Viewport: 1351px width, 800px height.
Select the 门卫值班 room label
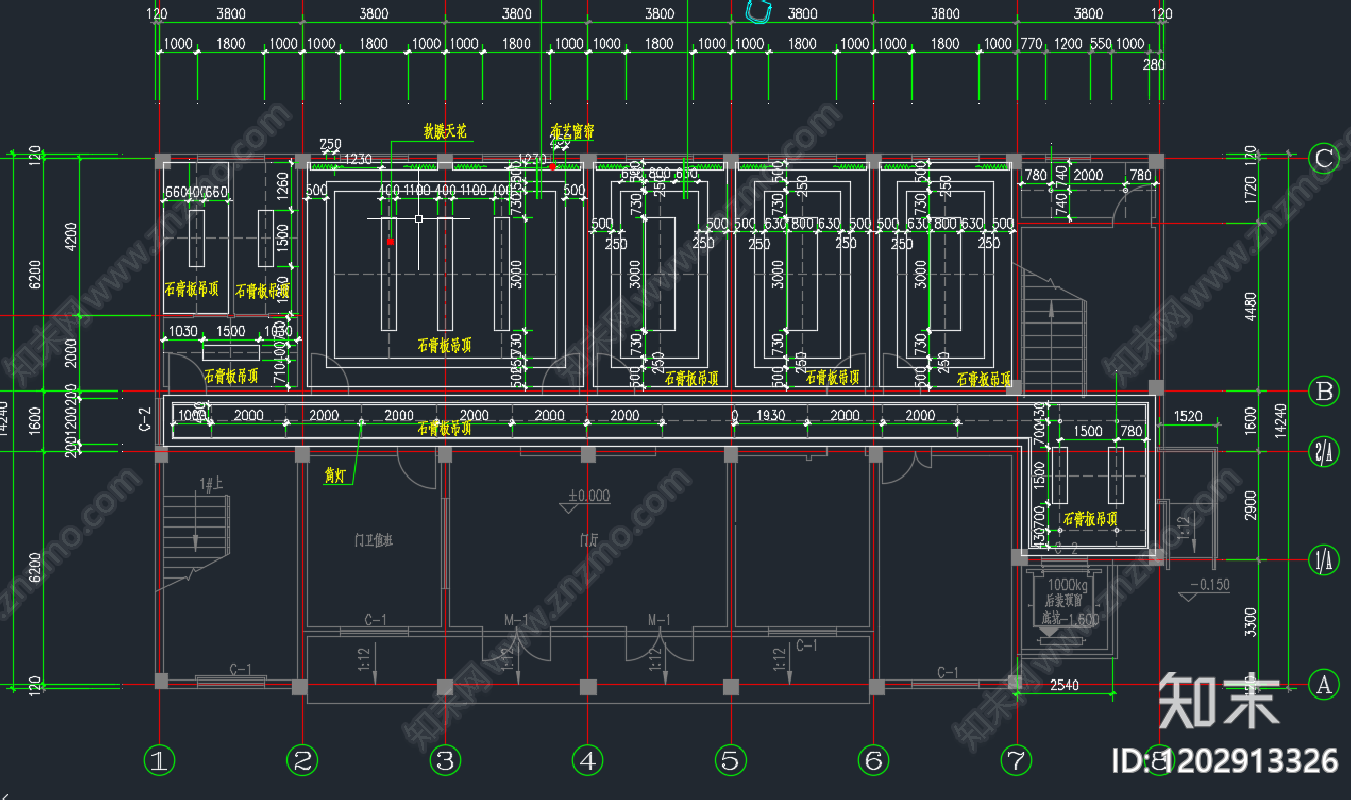click(373, 540)
